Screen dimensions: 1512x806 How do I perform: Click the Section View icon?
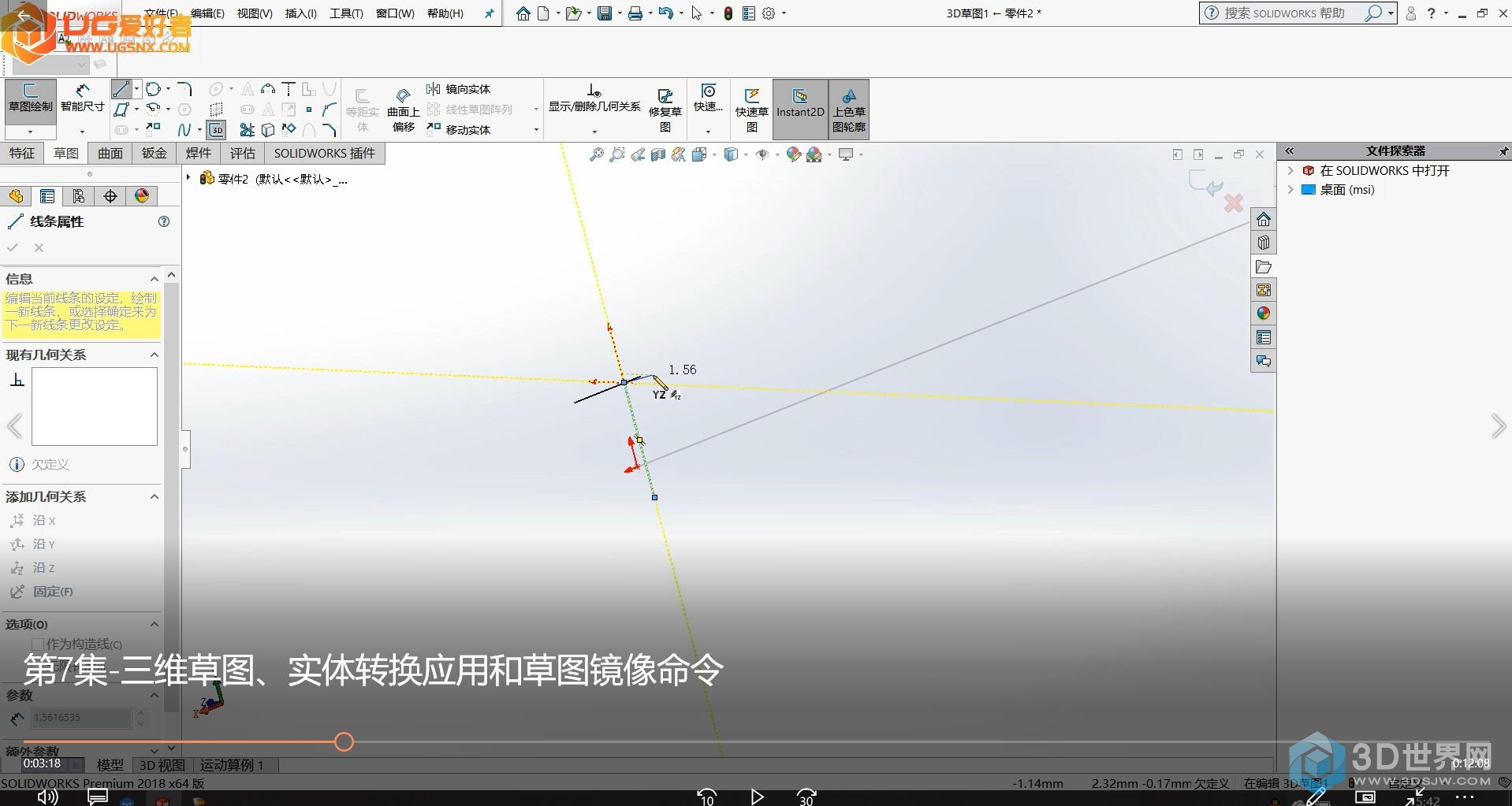click(658, 154)
